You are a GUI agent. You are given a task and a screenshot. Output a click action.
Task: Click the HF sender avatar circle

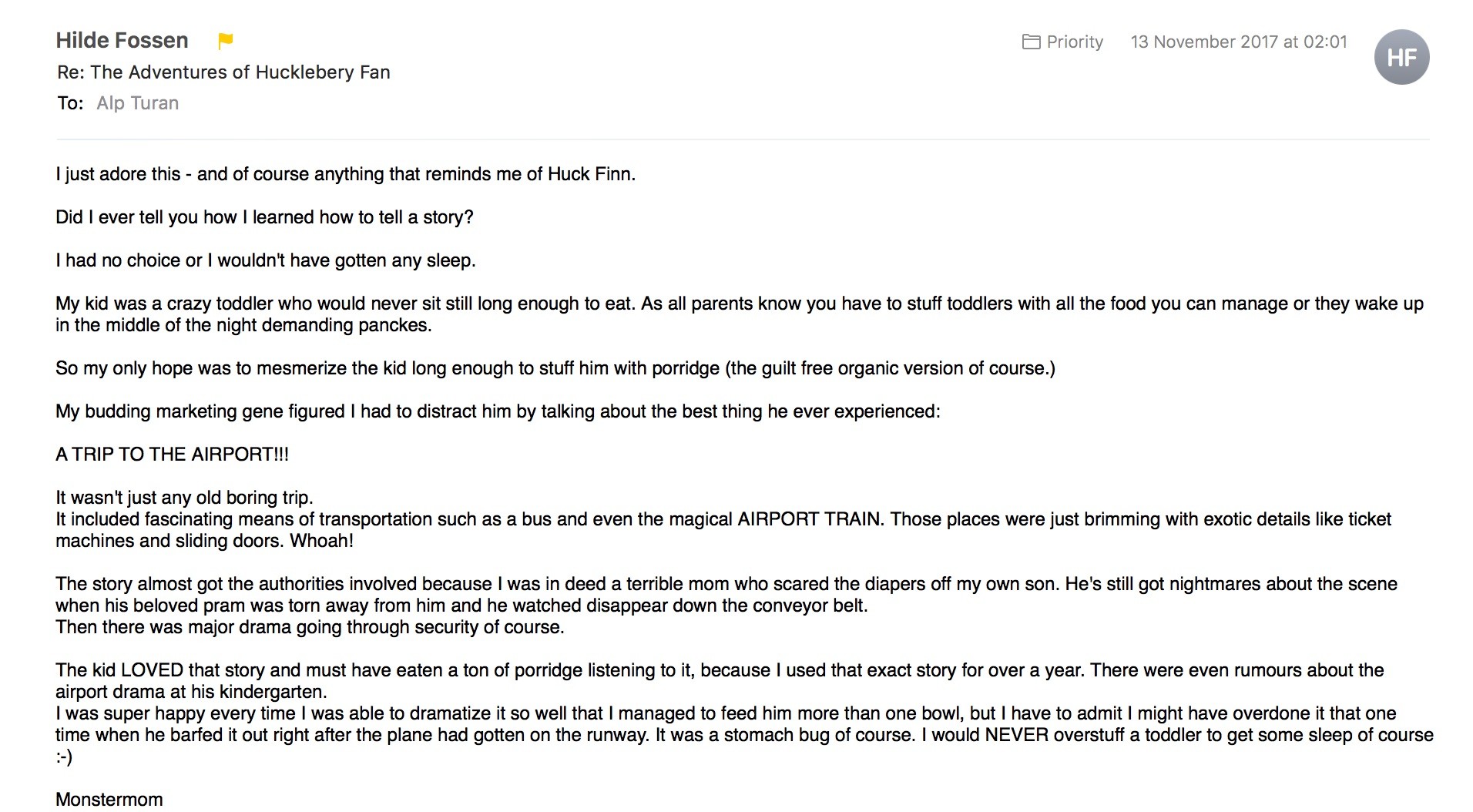click(1401, 57)
